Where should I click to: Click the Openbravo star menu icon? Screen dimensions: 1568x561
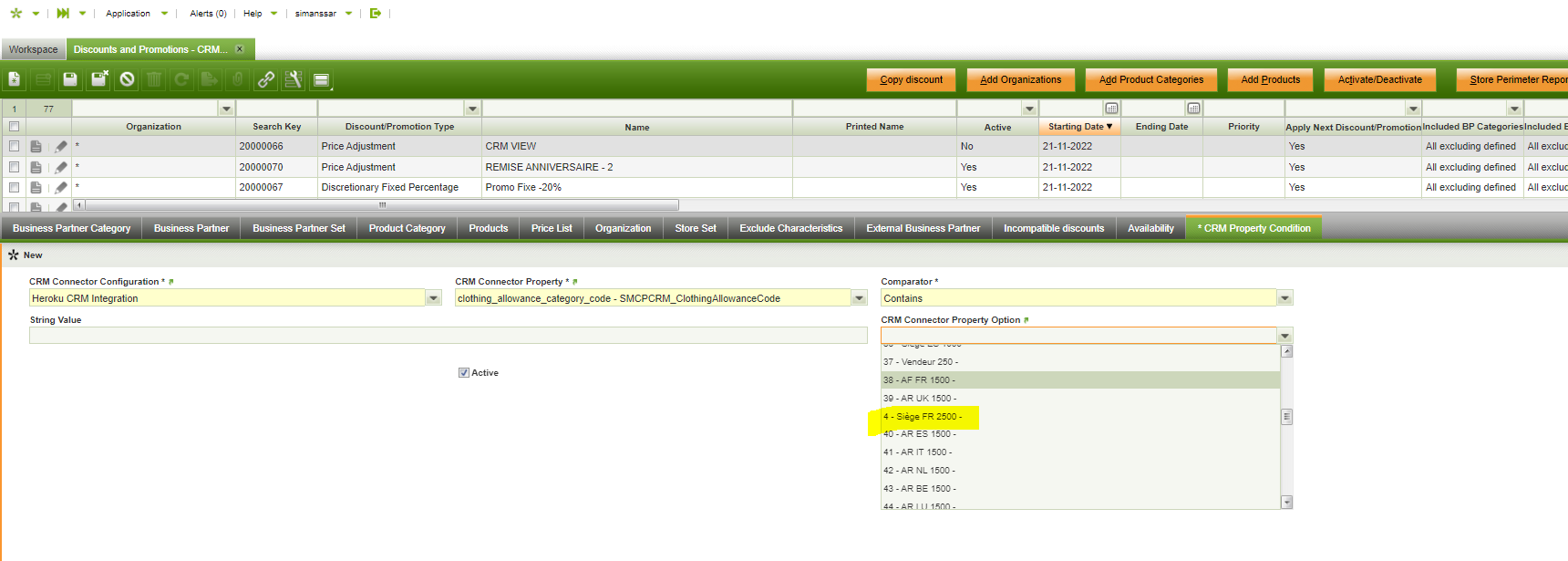pos(15,13)
